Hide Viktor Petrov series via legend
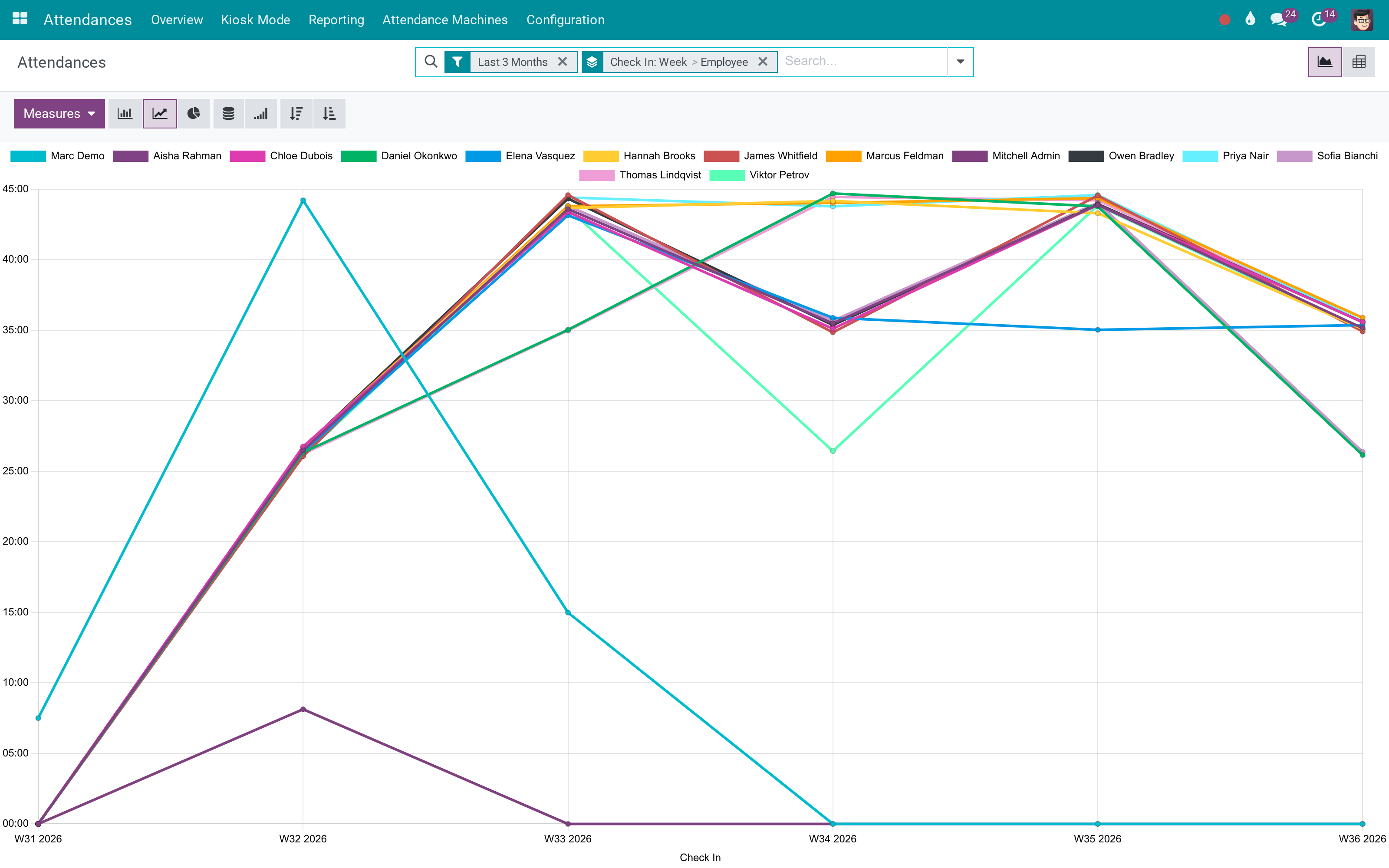The width and height of the screenshot is (1389, 868). click(759, 175)
